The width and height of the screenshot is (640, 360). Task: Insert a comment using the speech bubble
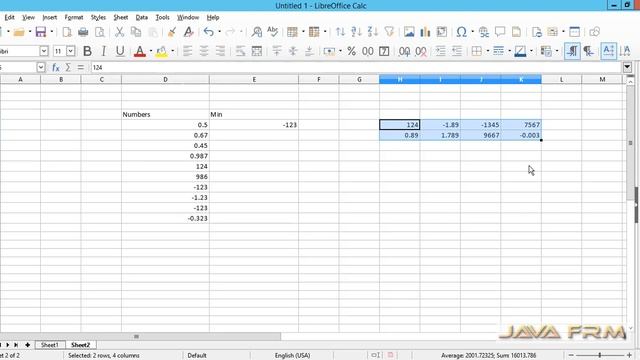[500, 32]
